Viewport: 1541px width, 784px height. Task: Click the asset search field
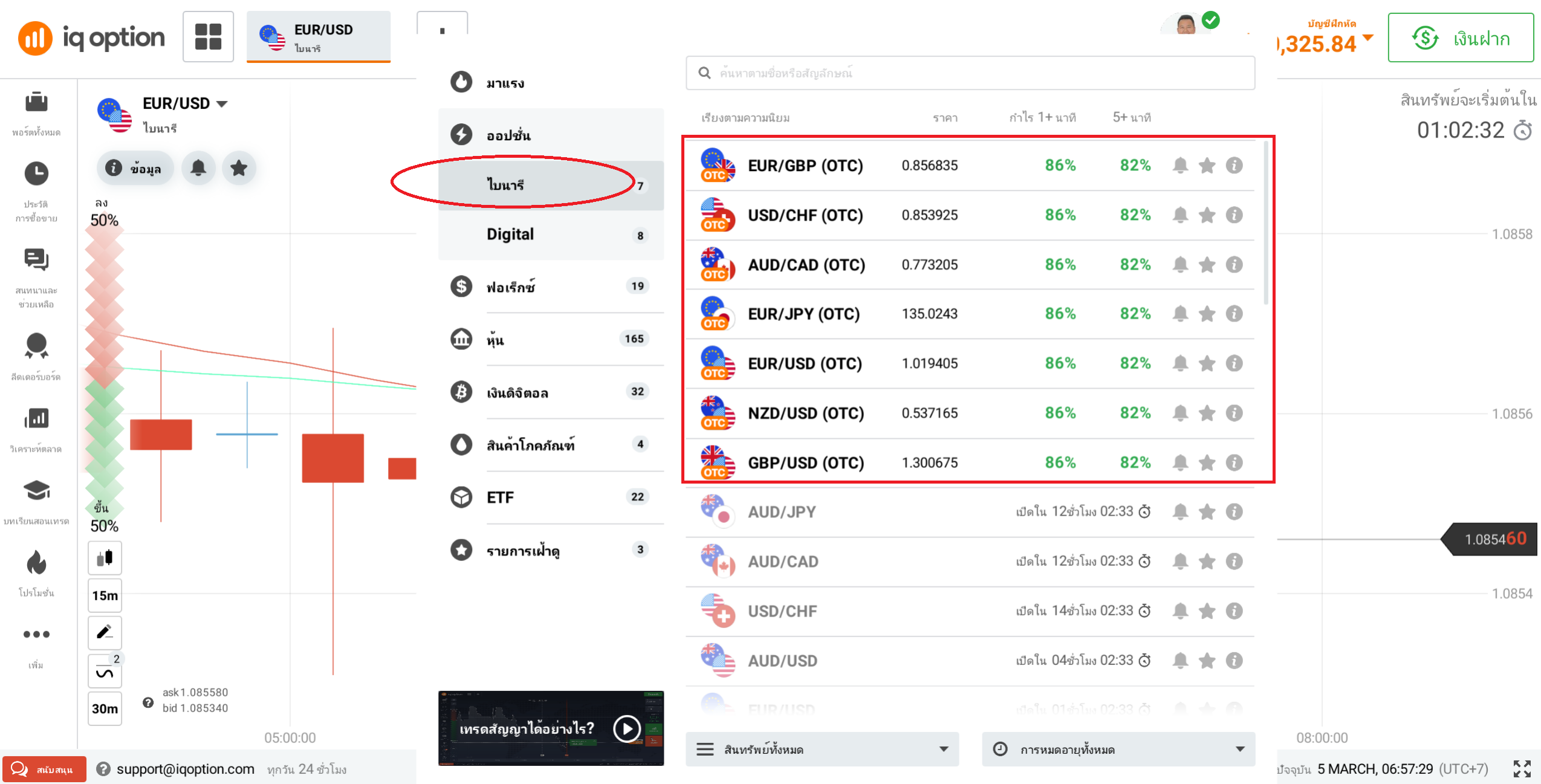click(x=970, y=73)
